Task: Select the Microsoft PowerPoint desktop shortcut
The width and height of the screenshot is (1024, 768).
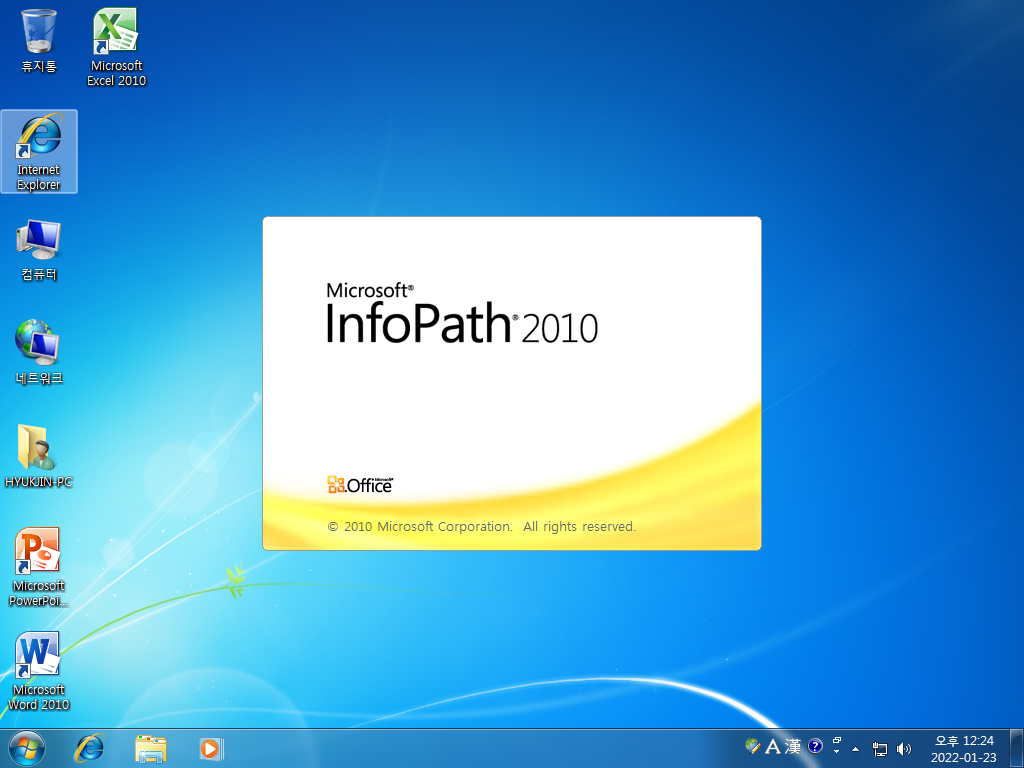Action: 39,567
